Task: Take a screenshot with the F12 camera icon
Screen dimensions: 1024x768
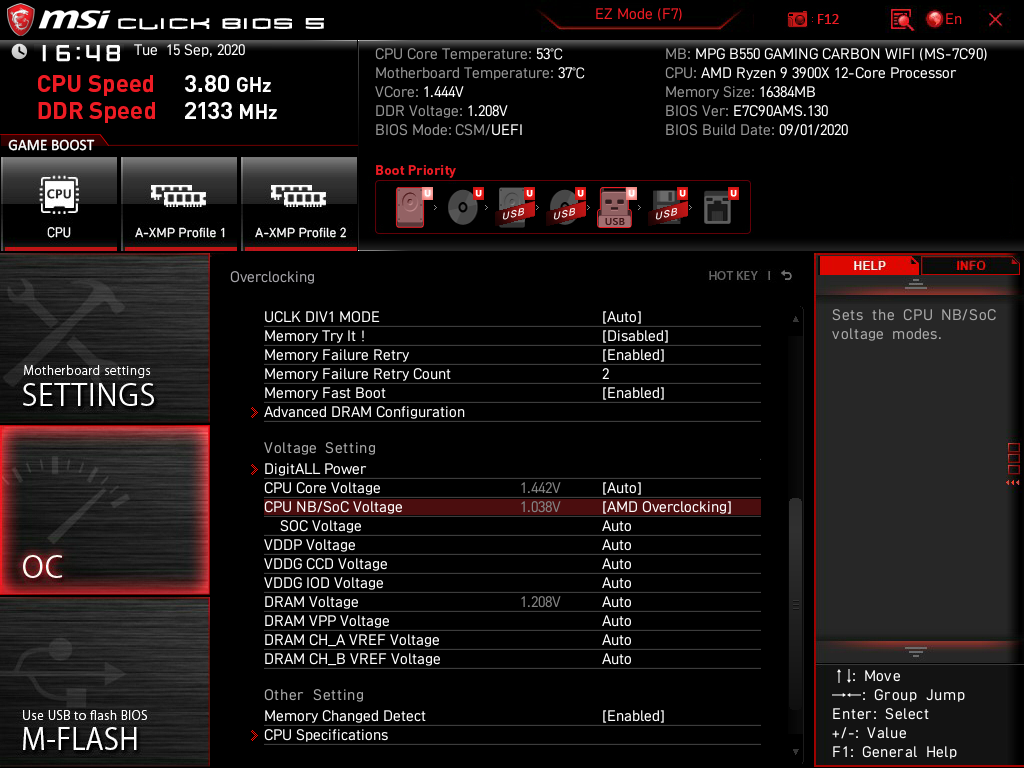Action: click(797, 20)
